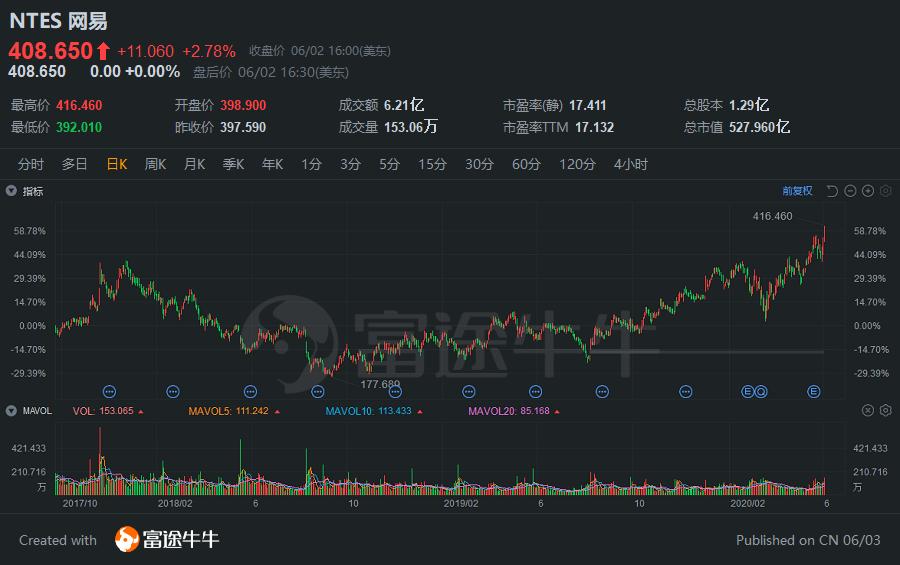Open chart settings gear by 前复权
This screenshot has width=900, height=565.
[886, 191]
